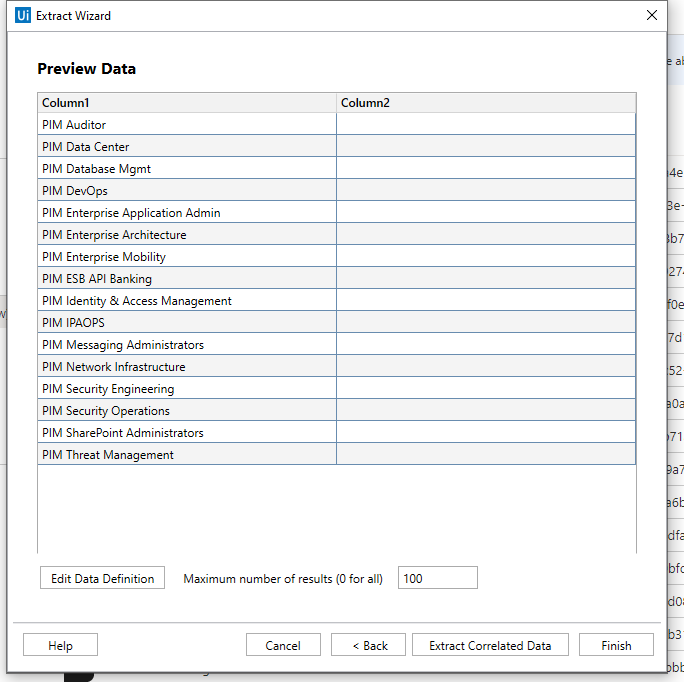Viewport: 684px width, 682px height.
Task: Focus the maximum number of results field
Action: pos(438,578)
